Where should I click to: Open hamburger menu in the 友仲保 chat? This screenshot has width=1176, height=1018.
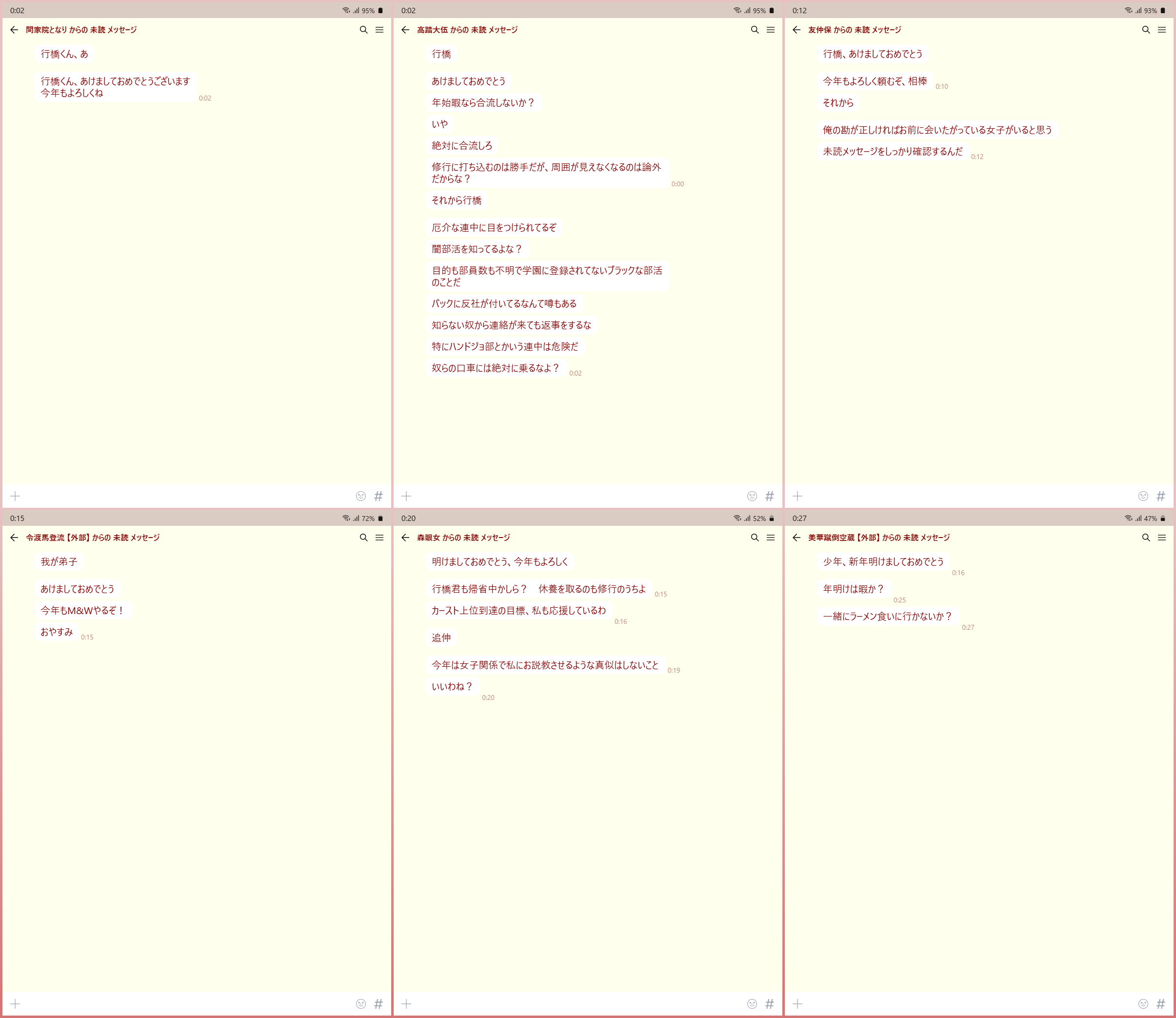1161,30
